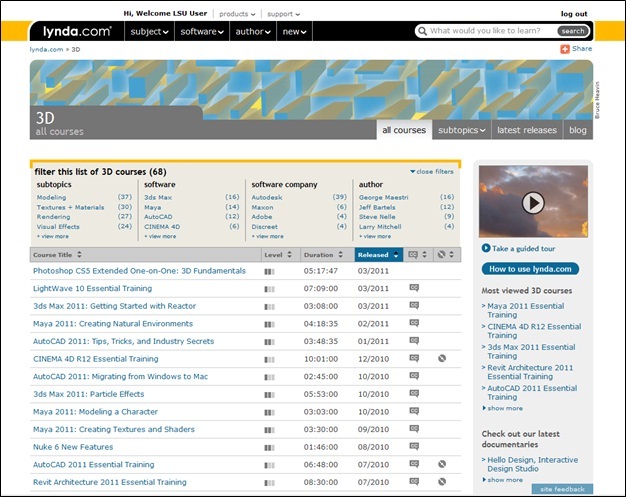Switch to the latest releases tab

[x=527, y=130]
